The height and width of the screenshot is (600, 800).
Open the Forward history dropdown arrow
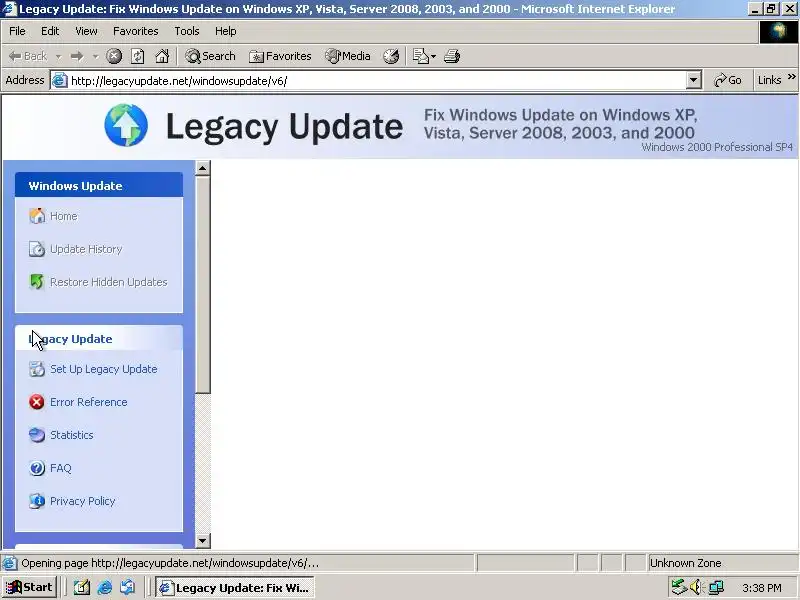[x=95, y=57]
